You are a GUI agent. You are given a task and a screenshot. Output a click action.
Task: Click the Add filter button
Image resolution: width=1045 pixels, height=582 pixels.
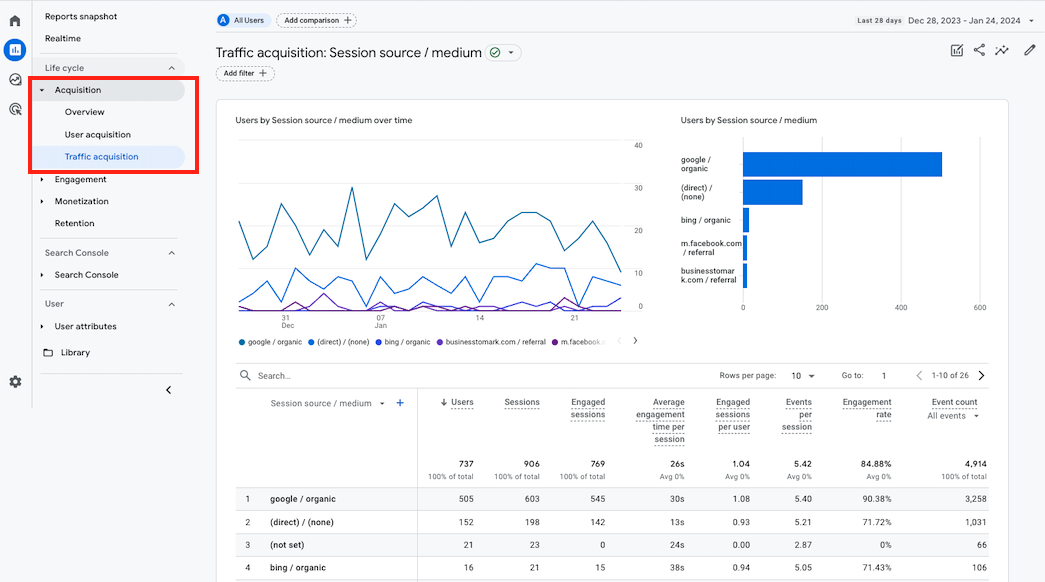245,73
